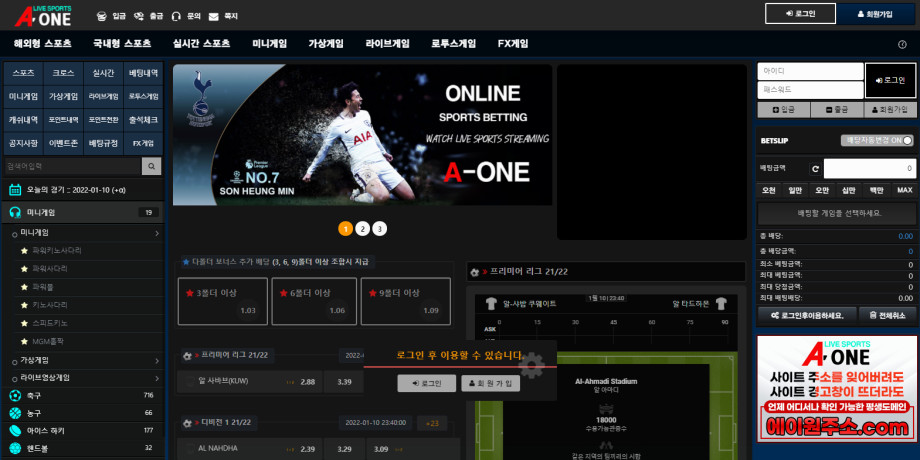Image resolution: width=920 pixels, height=460 pixels.
Task: Expand the 미니게임 submenu chevron
Action: click(157, 233)
